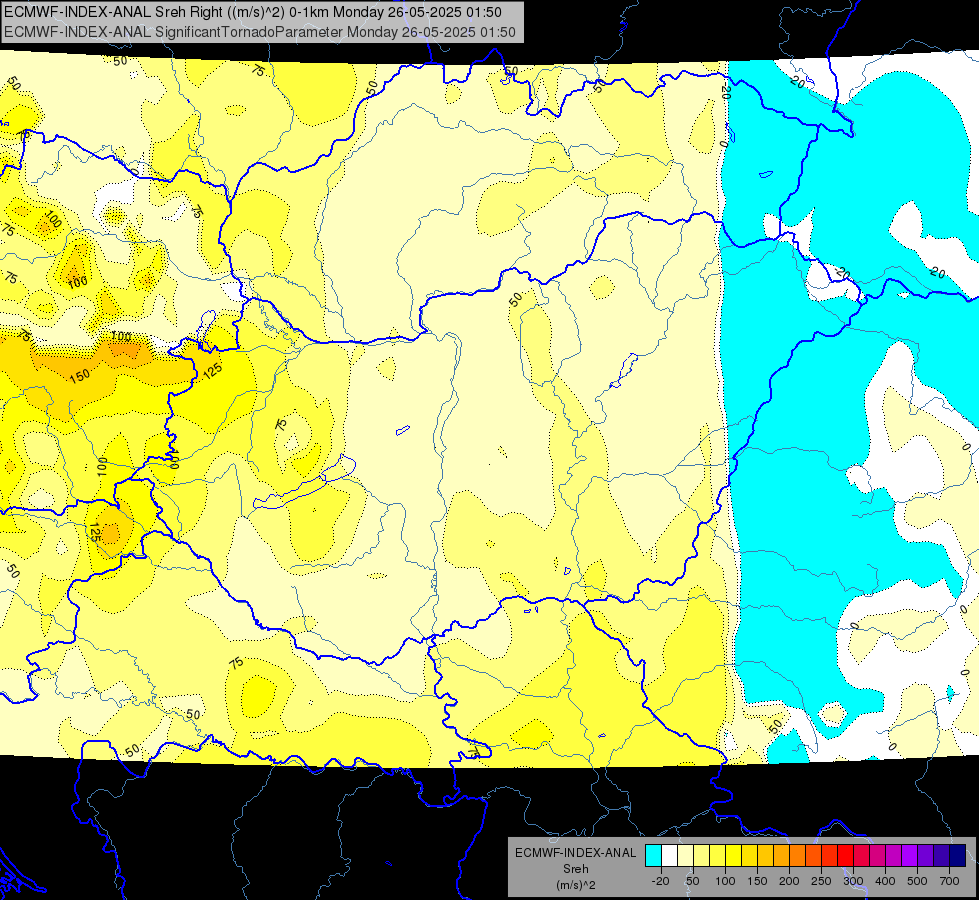Click the SignificantTornadoParameter title line

pyautogui.click(x=260, y=32)
